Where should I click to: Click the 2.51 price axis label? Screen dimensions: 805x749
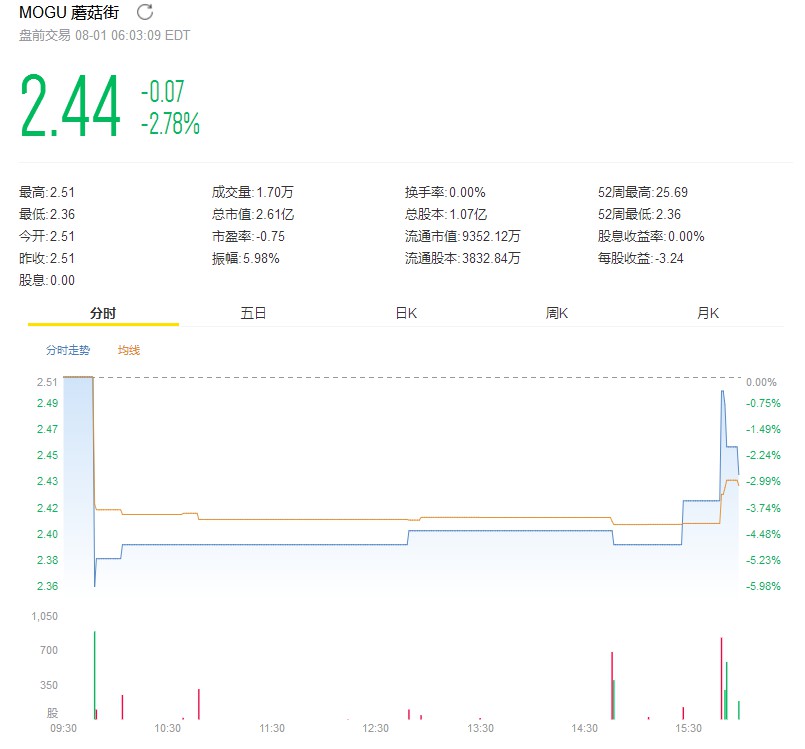pyautogui.click(x=47, y=382)
